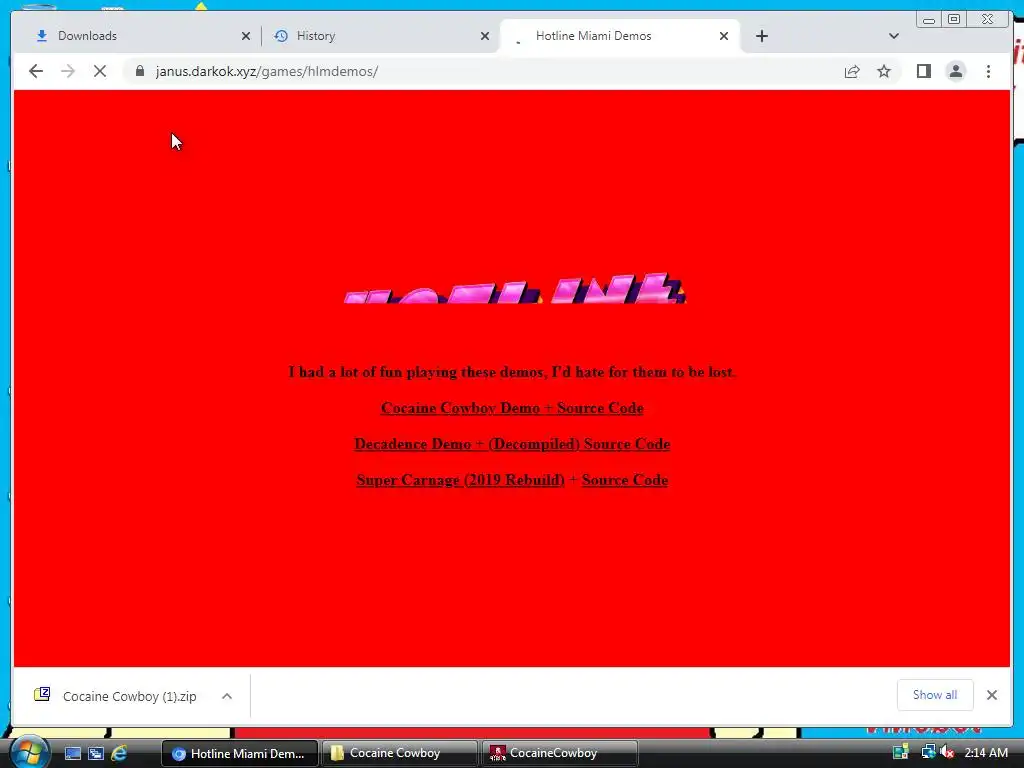Click the network tray icon
Viewport: 1024px width, 768px height.
[927, 752]
